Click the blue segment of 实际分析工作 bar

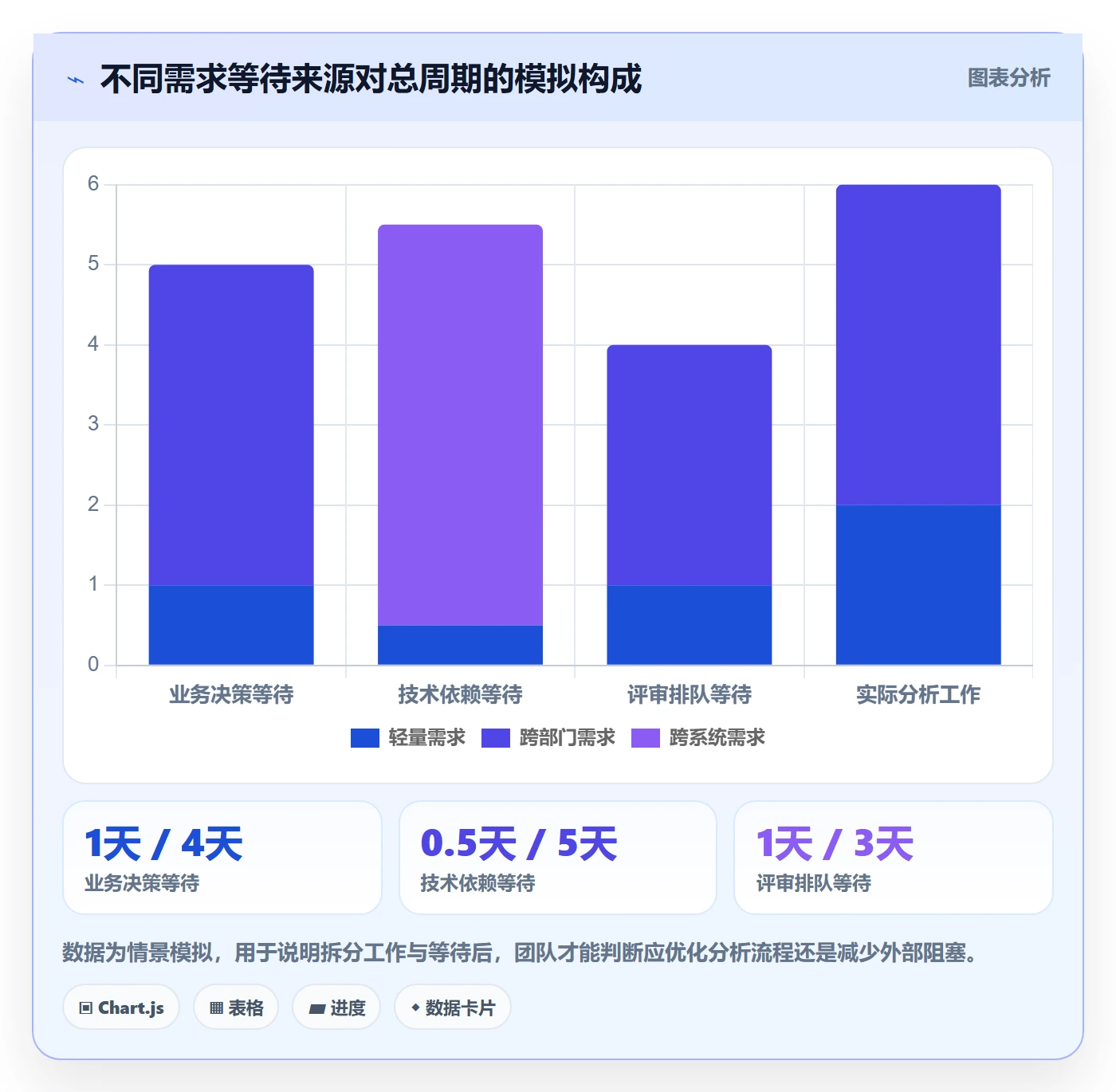[918, 584]
